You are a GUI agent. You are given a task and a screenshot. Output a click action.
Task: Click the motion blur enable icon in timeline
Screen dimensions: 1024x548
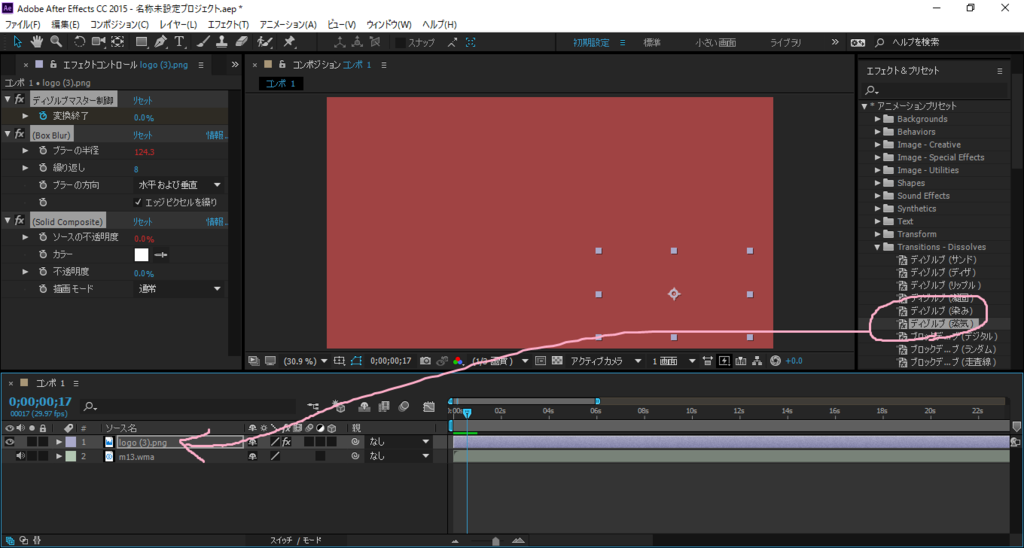tap(404, 407)
